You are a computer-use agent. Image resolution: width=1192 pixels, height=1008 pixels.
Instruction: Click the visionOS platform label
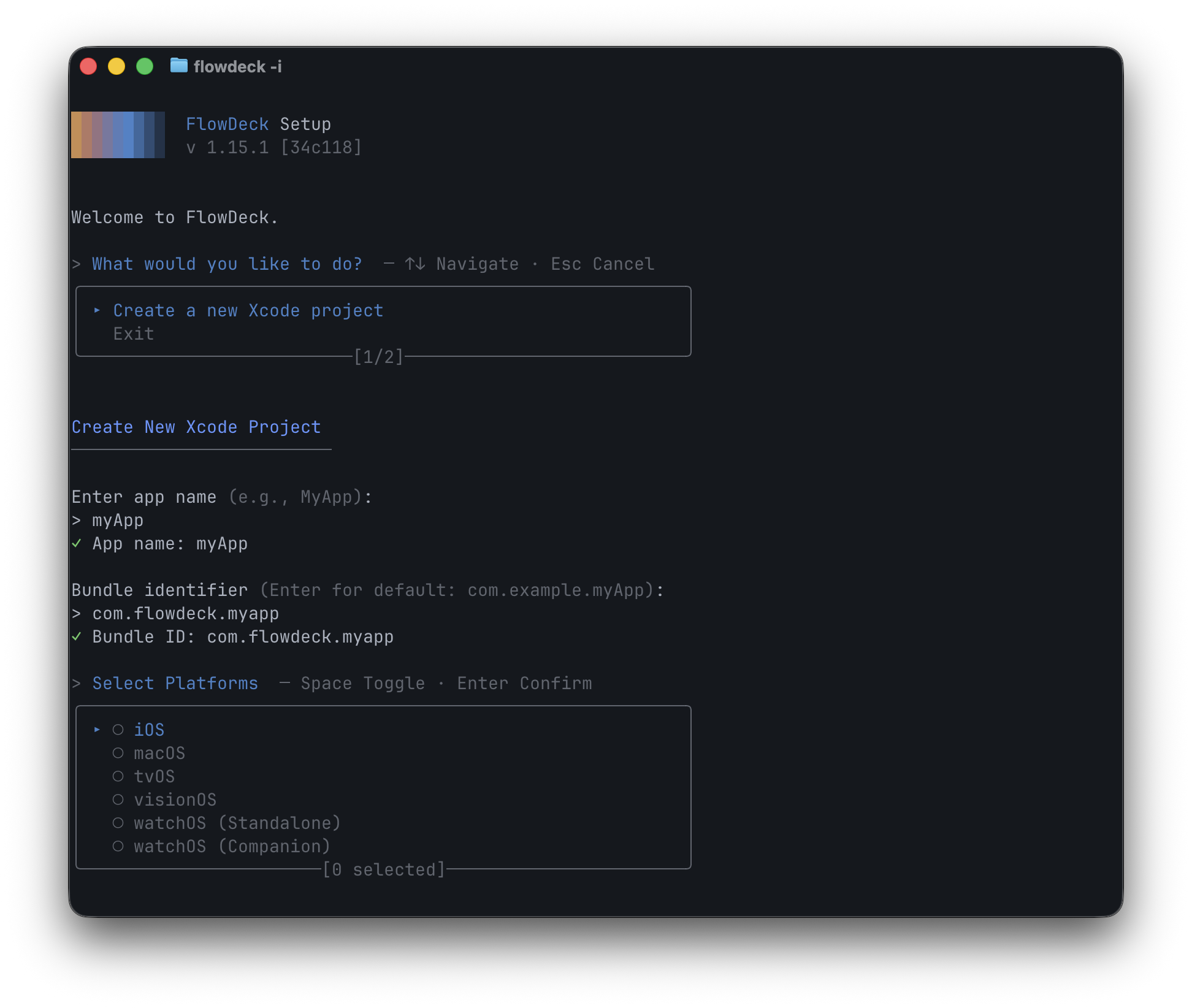click(x=175, y=800)
